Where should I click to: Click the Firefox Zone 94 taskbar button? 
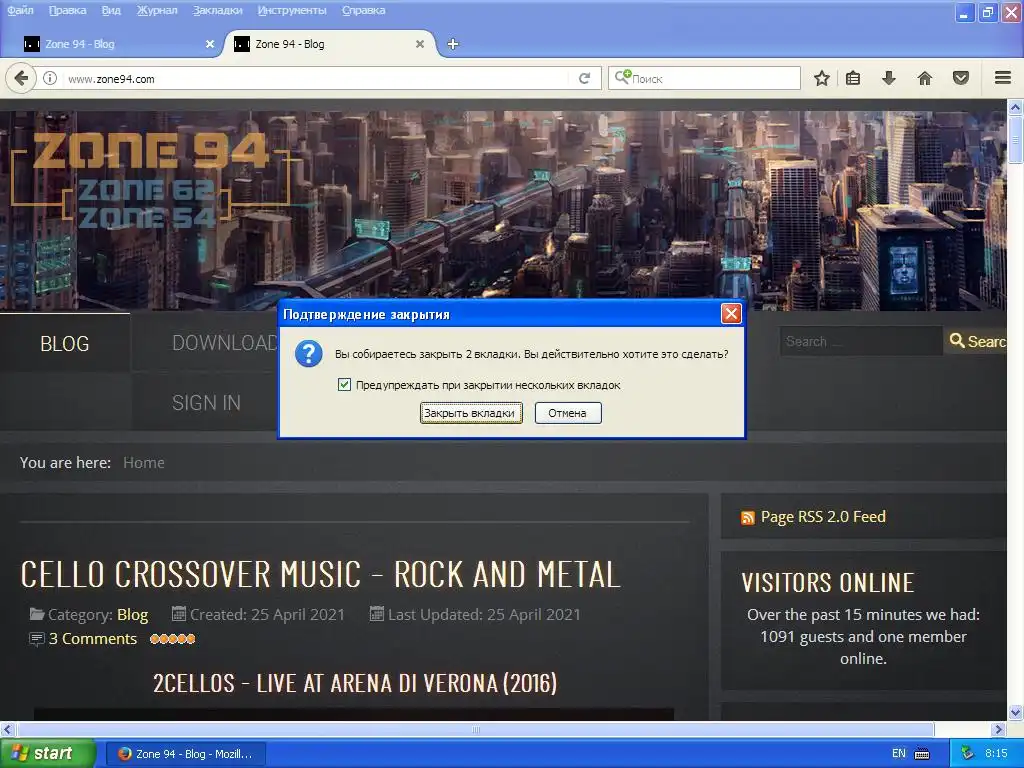click(x=185, y=754)
